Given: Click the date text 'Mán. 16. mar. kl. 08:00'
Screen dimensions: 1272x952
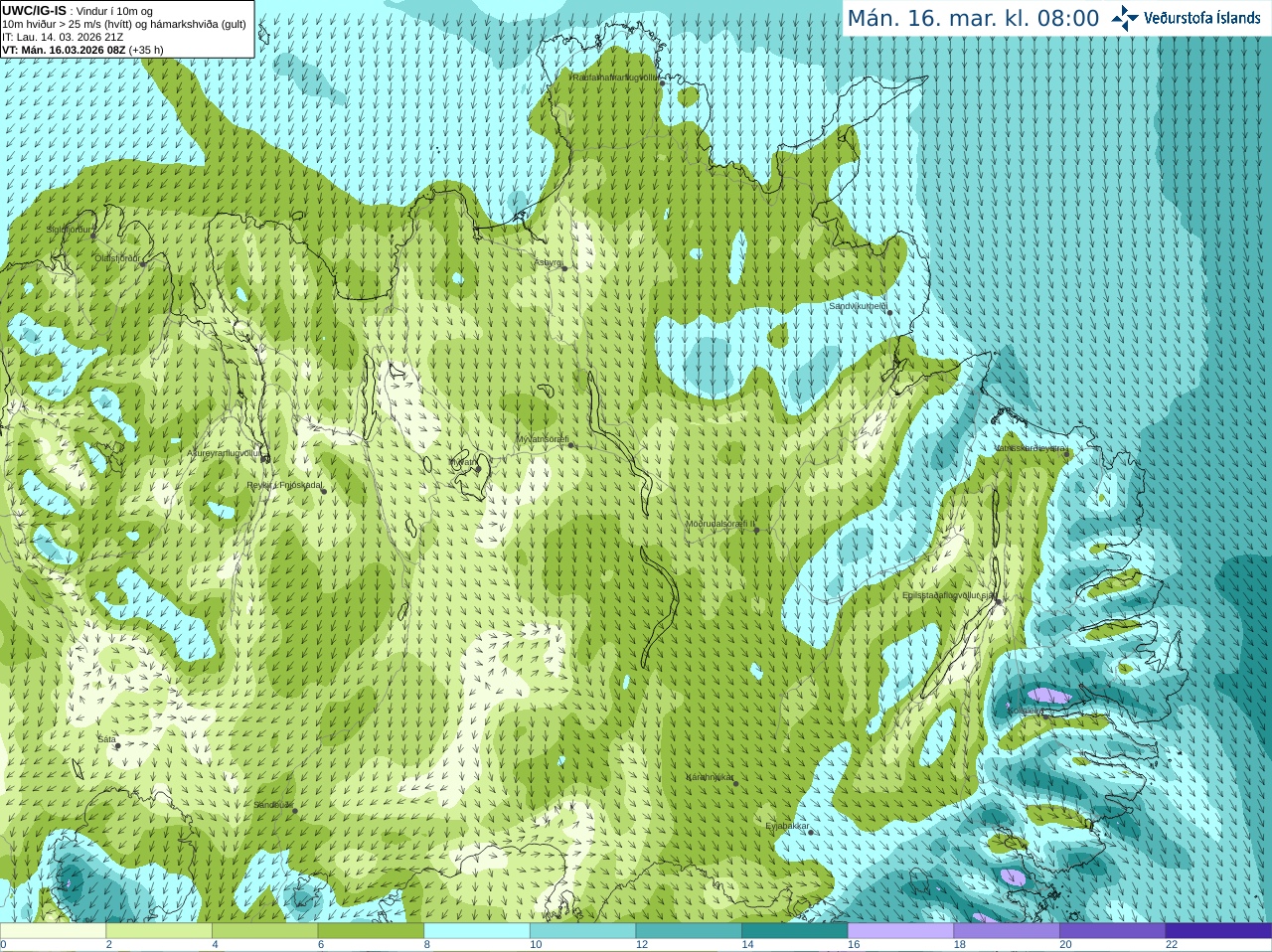Looking at the screenshot, I should (973, 19).
